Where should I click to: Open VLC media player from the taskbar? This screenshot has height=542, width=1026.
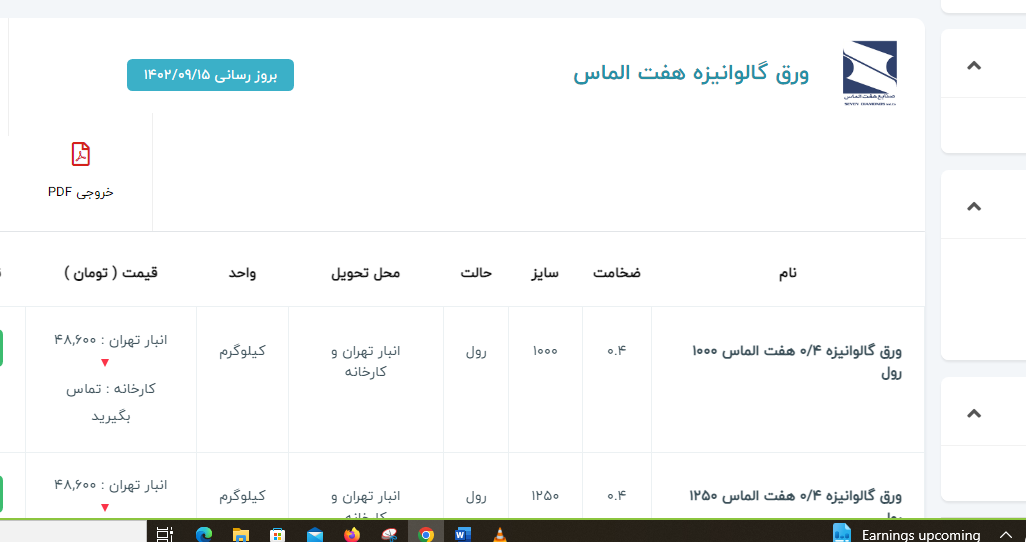click(499, 534)
